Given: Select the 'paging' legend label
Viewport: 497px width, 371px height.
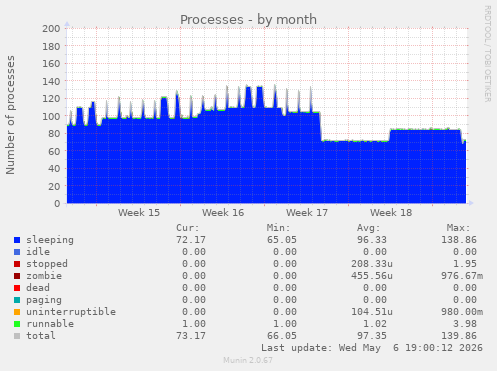Looking at the screenshot, I should tap(44, 300).
